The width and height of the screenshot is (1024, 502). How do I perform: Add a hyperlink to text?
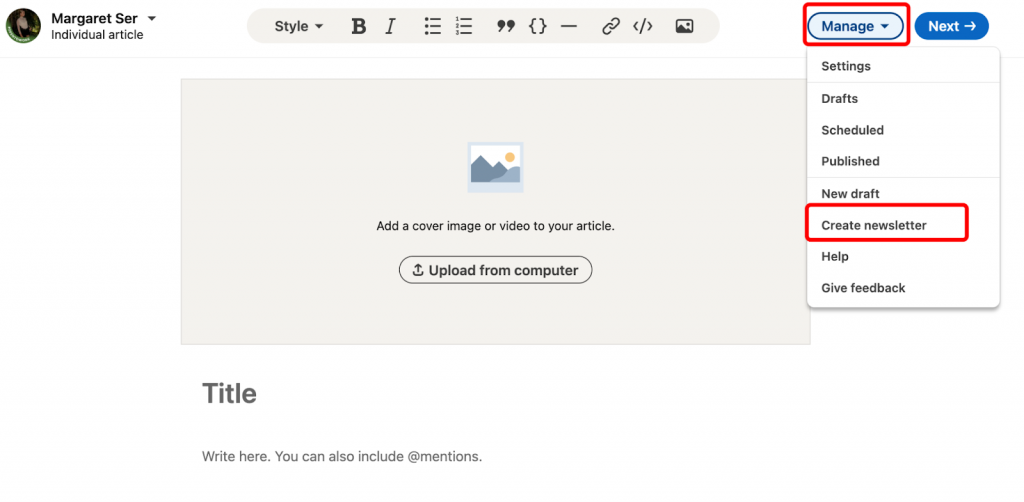coord(610,27)
